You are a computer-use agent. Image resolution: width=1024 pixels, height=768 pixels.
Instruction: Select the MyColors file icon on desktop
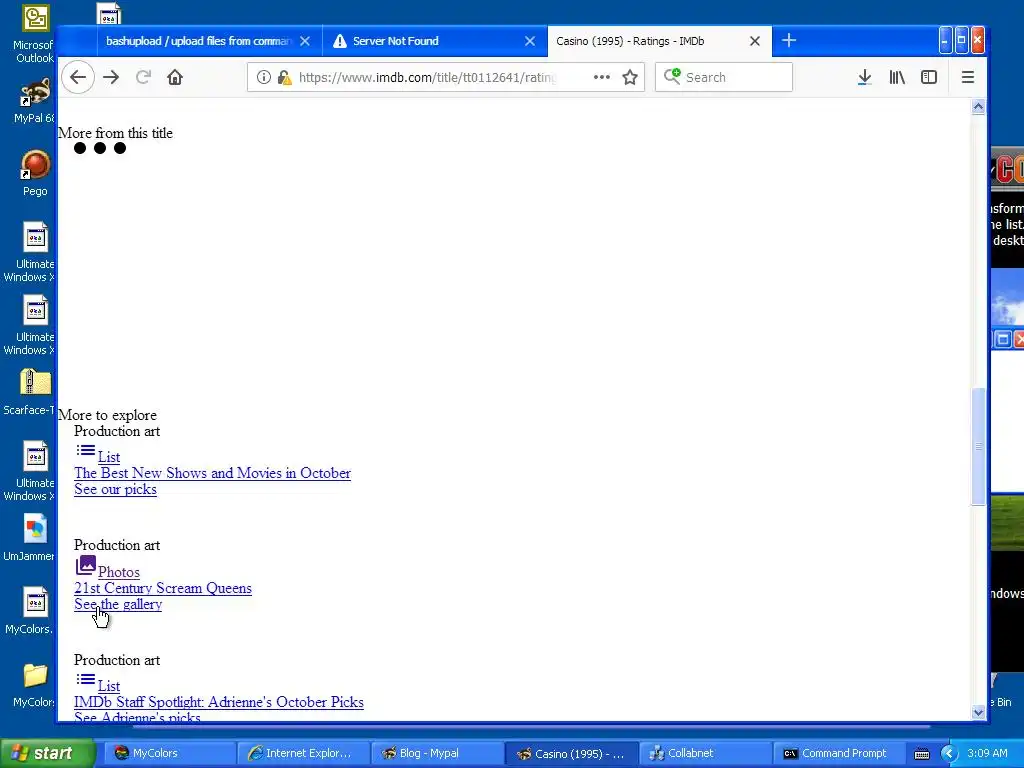pyautogui.click(x=29, y=611)
